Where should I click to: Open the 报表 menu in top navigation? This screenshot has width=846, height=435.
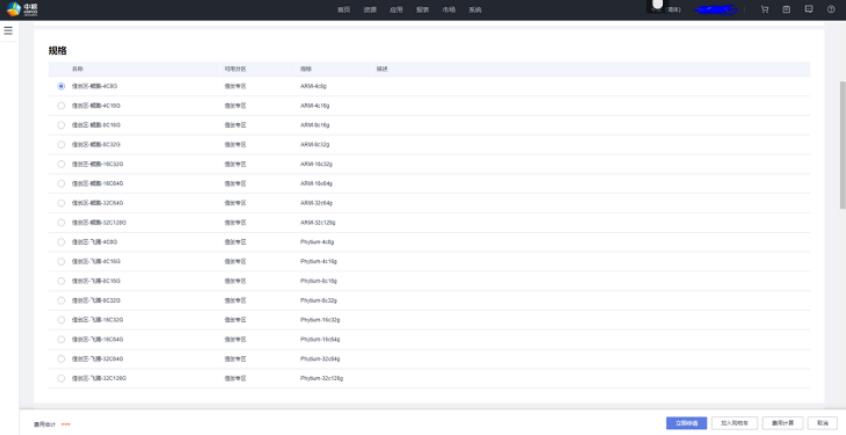click(422, 10)
